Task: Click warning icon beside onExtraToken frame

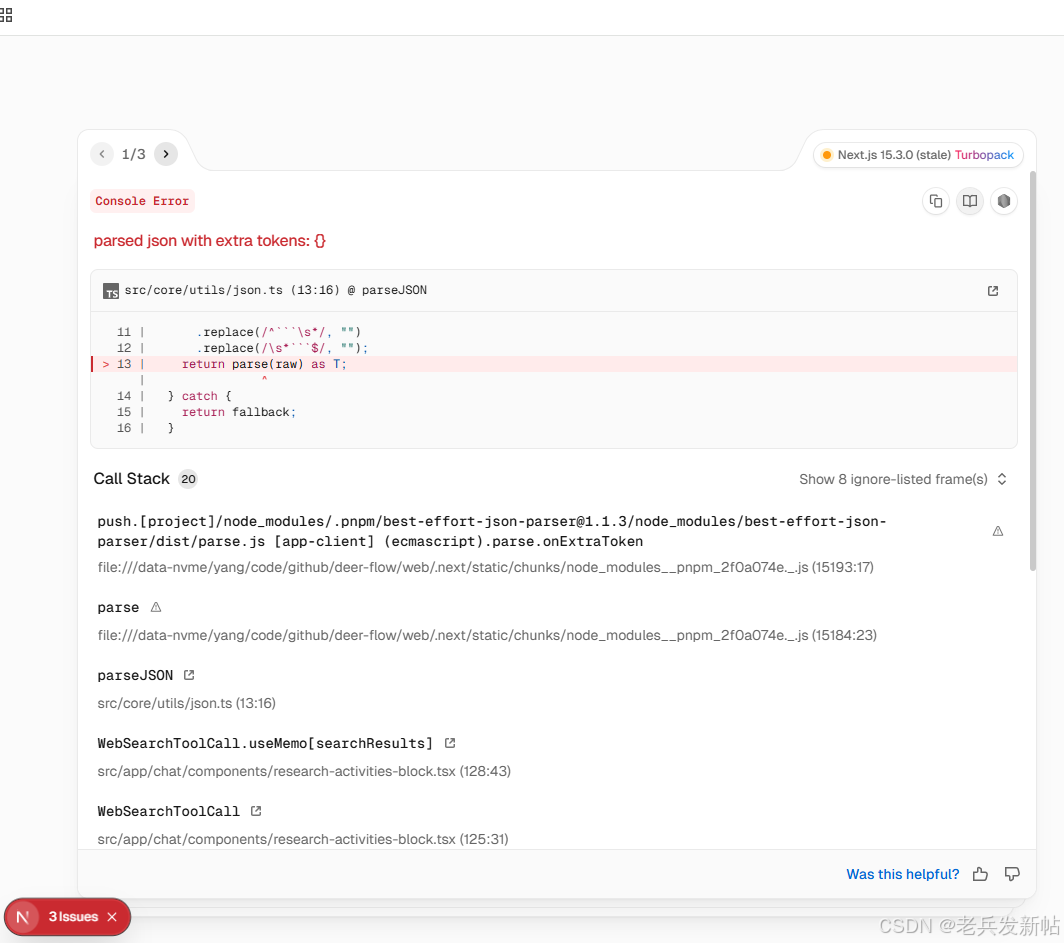Action: (x=998, y=531)
